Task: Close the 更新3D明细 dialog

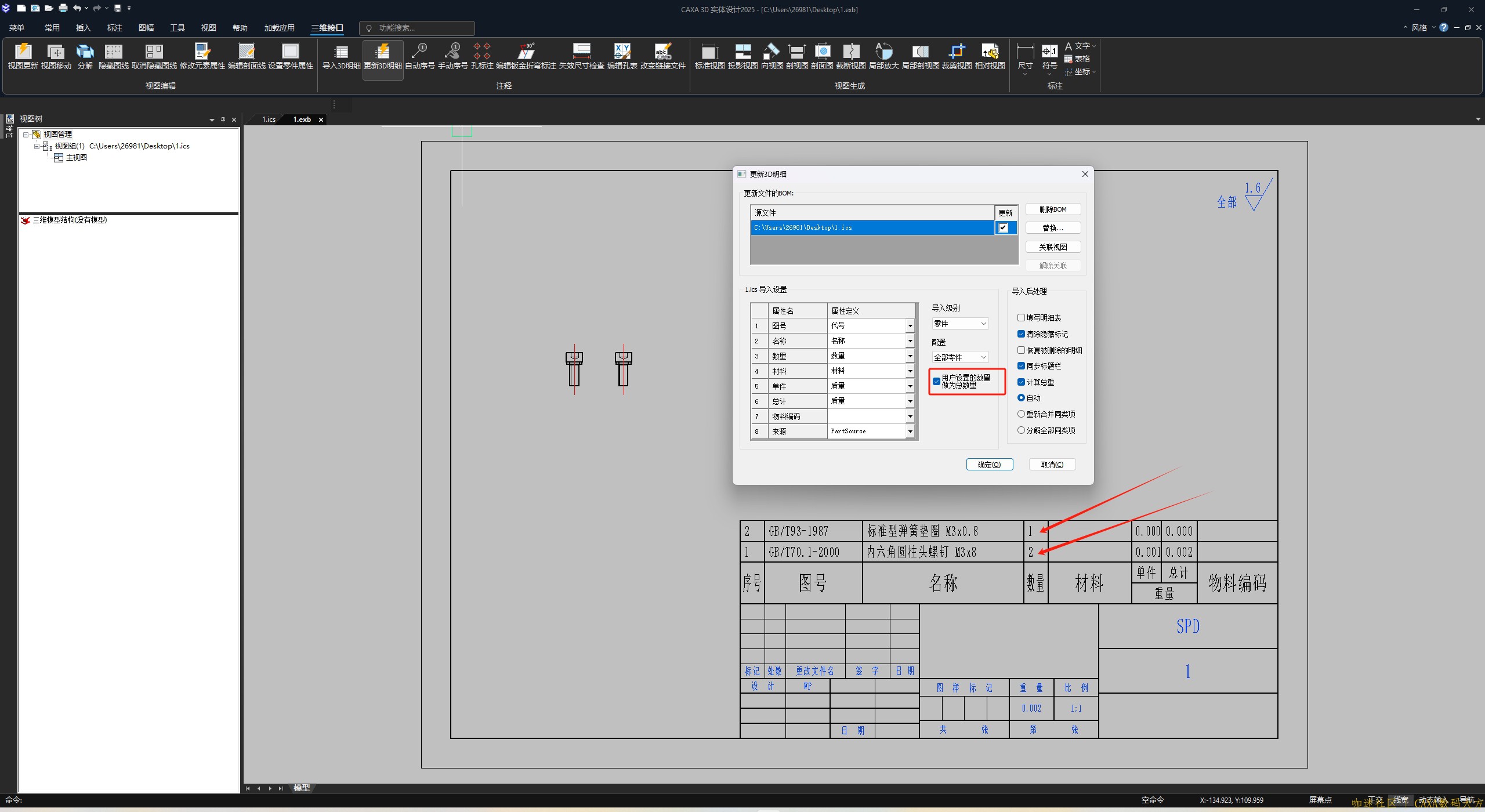Action: tap(1085, 174)
